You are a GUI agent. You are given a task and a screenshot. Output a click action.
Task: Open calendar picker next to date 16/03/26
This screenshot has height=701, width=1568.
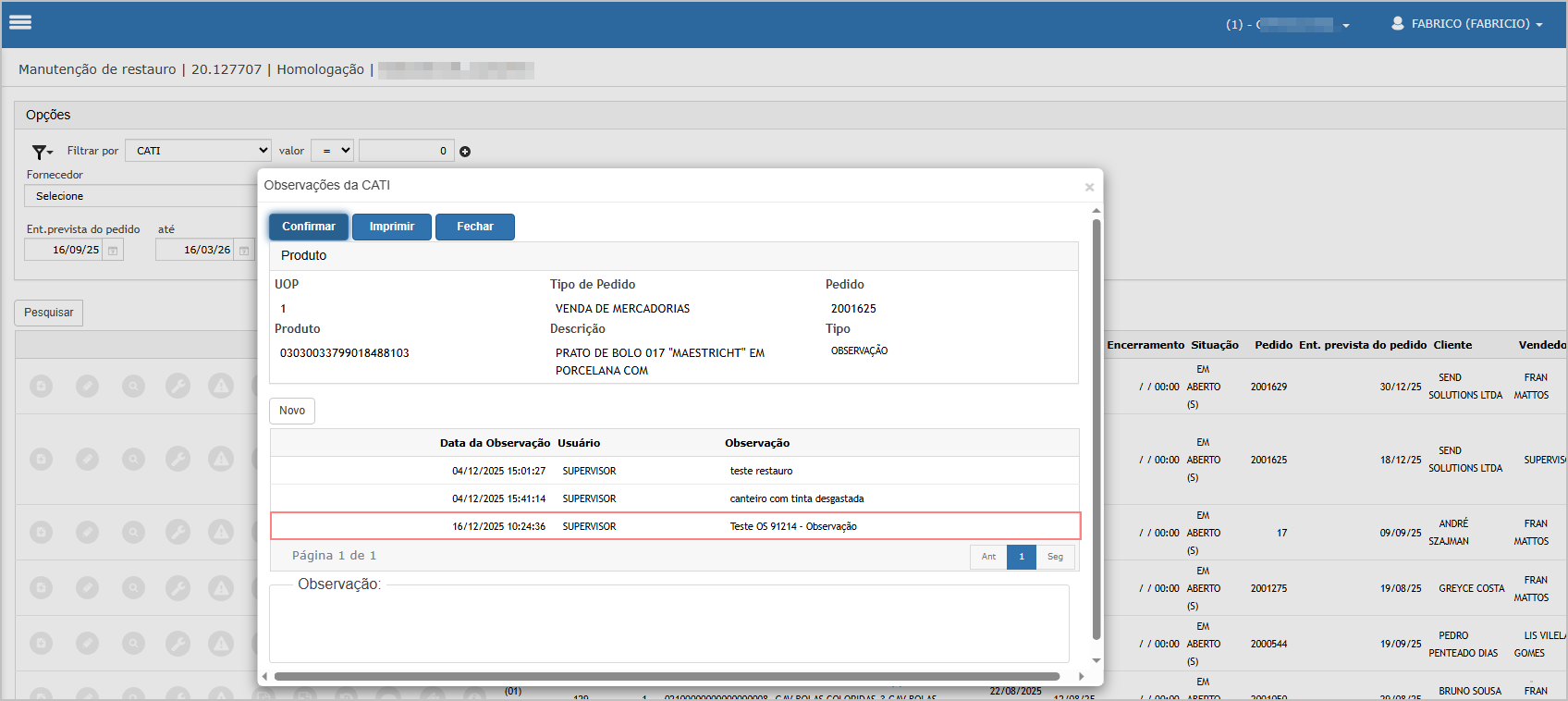point(244,251)
